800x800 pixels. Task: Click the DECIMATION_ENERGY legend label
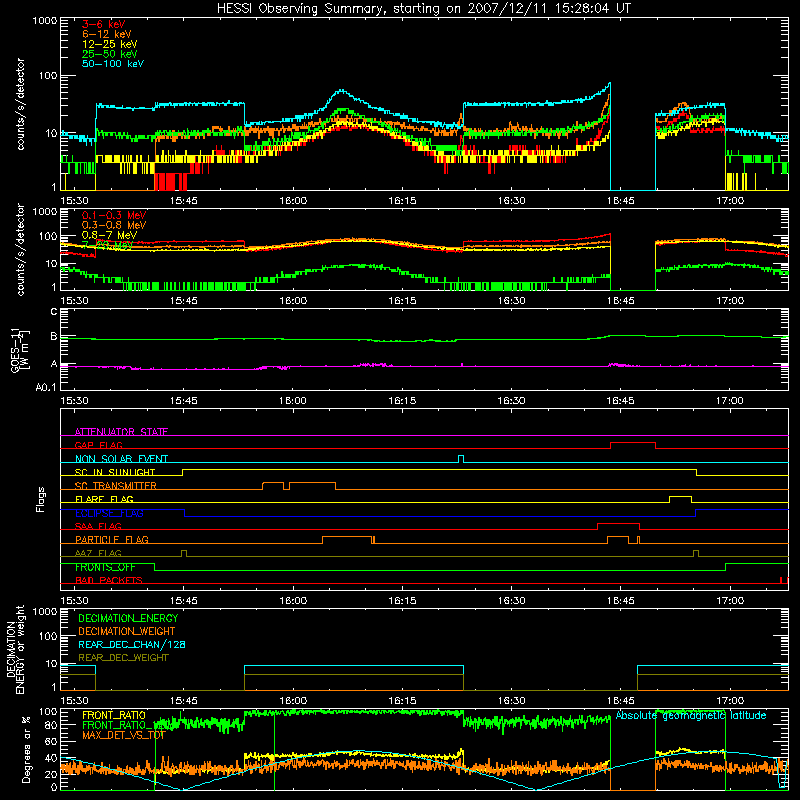[x=128, y=618]
